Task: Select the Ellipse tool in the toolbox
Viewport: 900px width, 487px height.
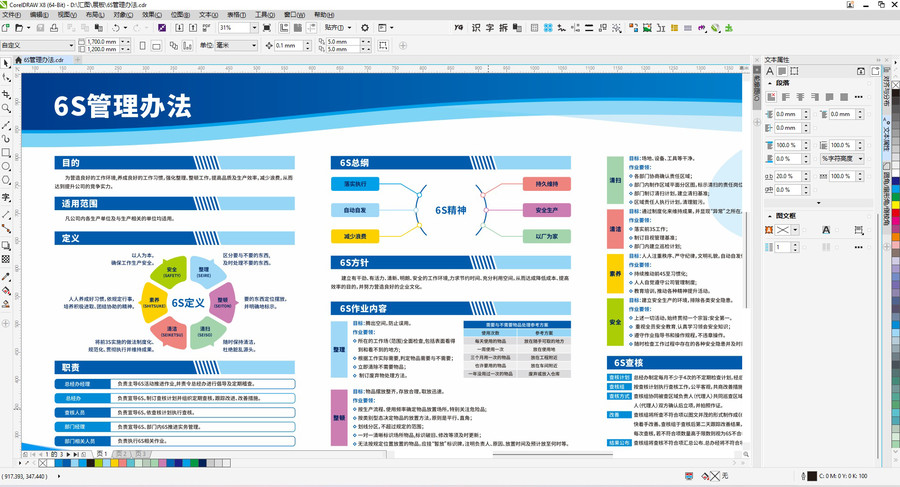Action: tap(6, 167)
